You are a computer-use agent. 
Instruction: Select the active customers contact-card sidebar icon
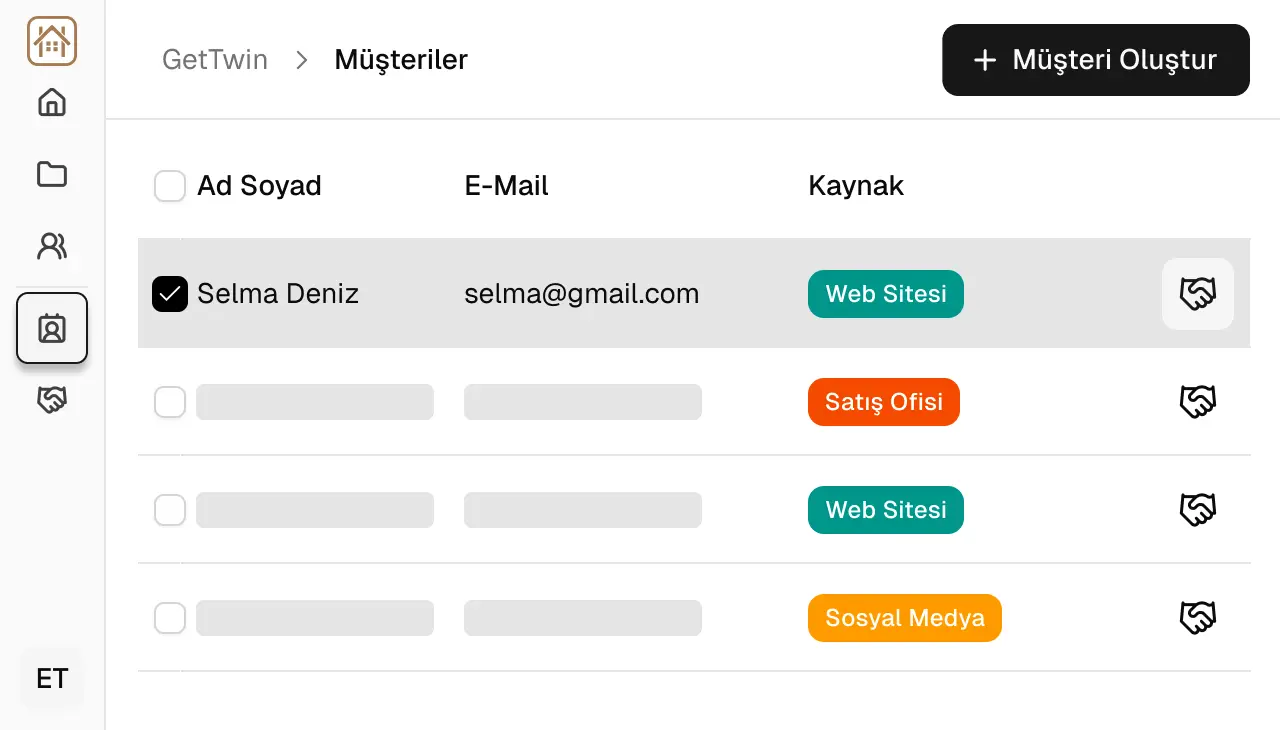[x=51, y=328]
